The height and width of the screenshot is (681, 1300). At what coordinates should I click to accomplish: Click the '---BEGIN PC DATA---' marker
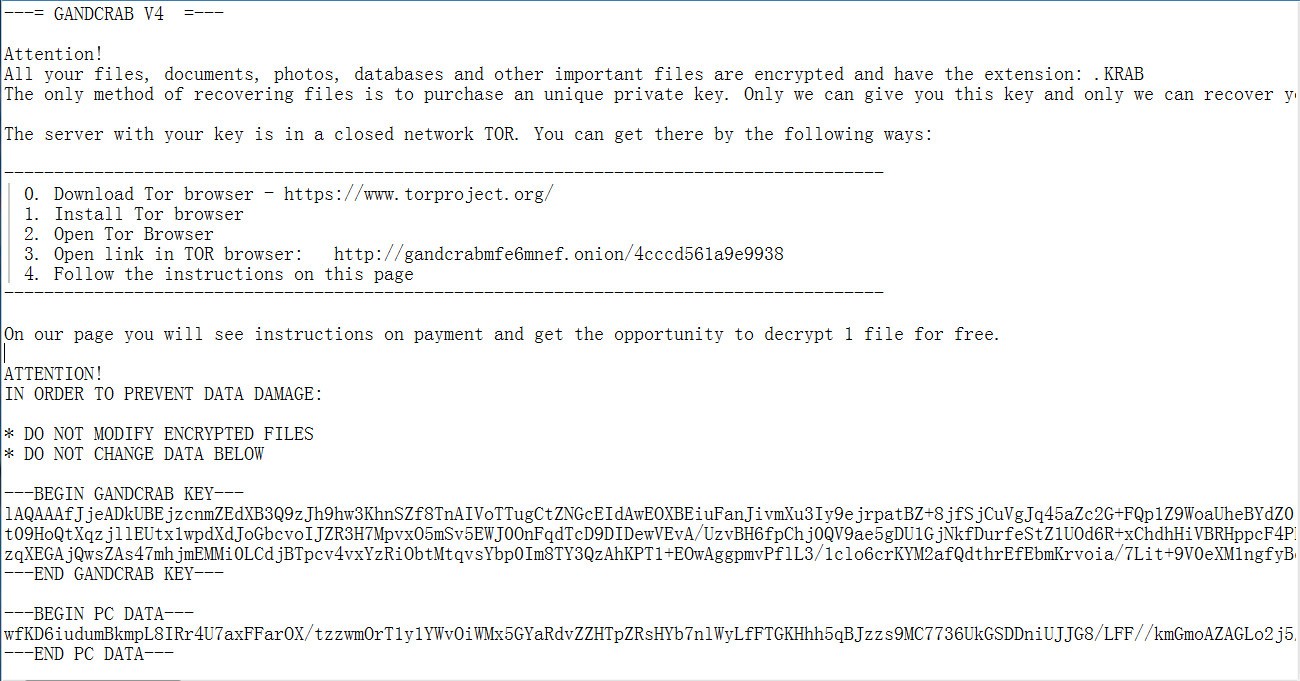(99, 612)
